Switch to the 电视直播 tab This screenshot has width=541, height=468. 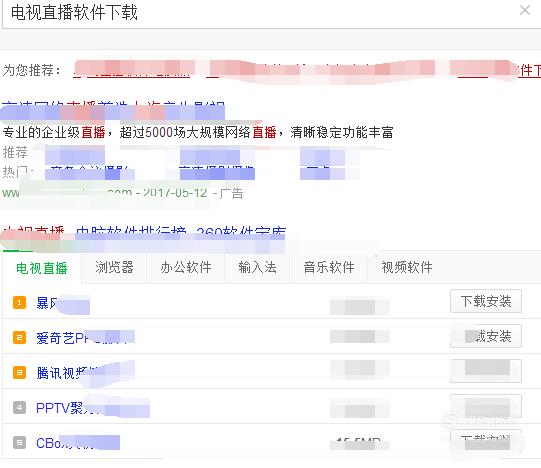[42, 268]
